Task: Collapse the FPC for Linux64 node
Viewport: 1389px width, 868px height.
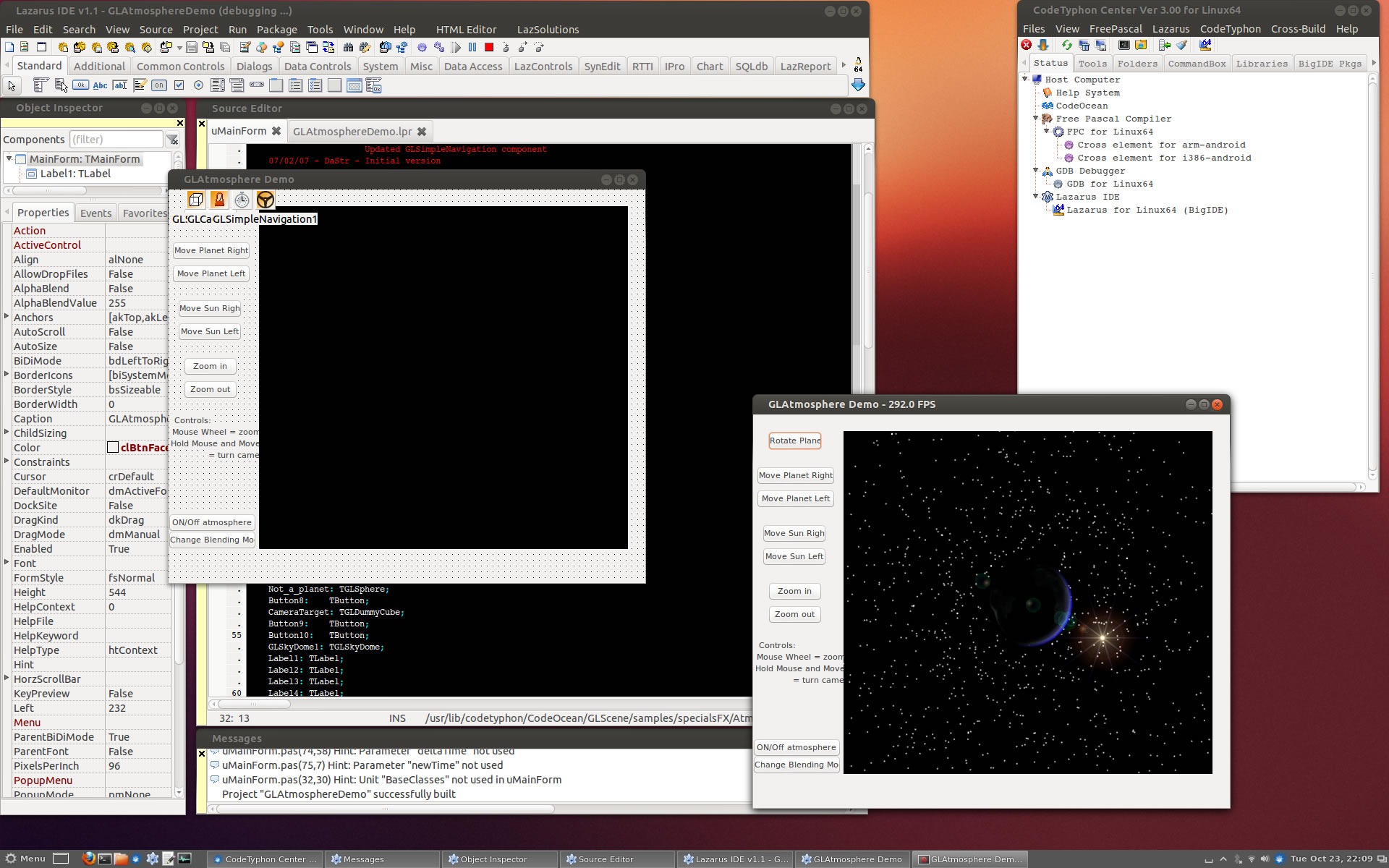Action: pyautogui.click(x=1047, y=131)
